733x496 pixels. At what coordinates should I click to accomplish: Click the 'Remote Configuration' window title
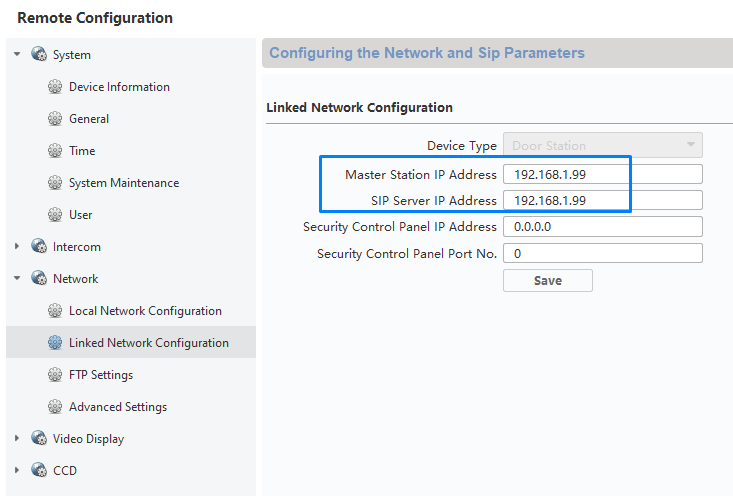pyautogui.click(x=95, y=18)
